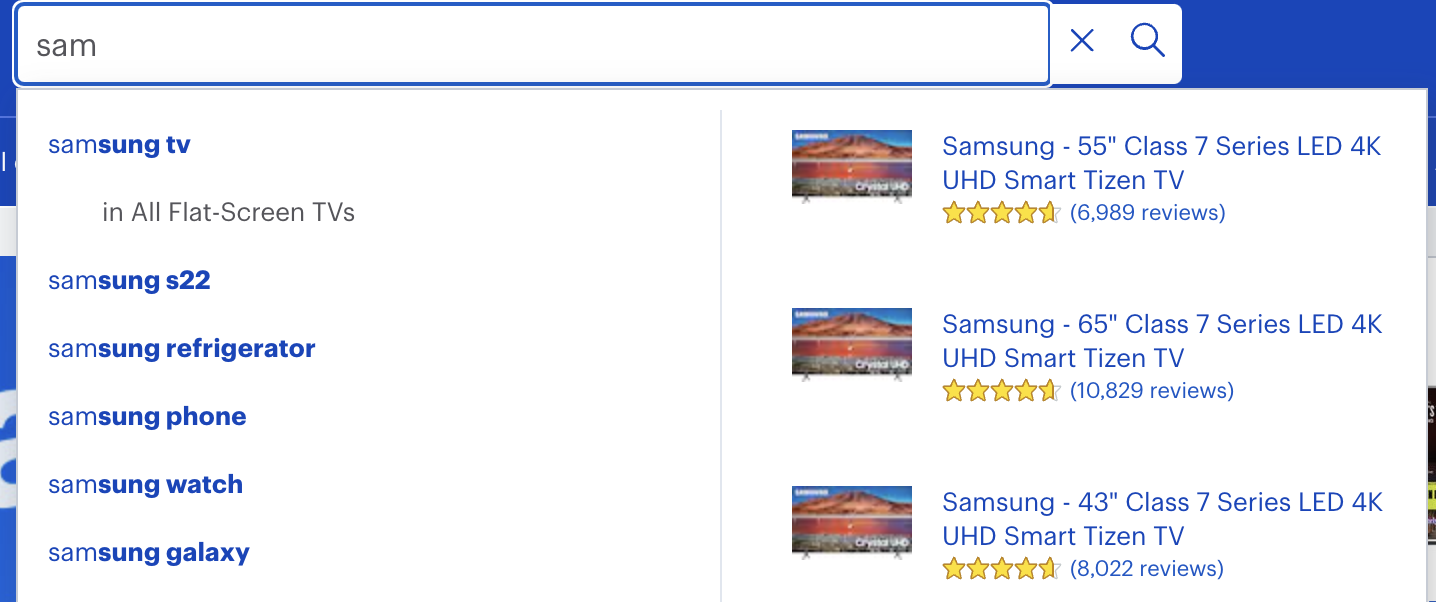Choose samsung s22 from suggestions
Image resolution: width=1436 pixels, height=602 pixels.
coord(129,280)
